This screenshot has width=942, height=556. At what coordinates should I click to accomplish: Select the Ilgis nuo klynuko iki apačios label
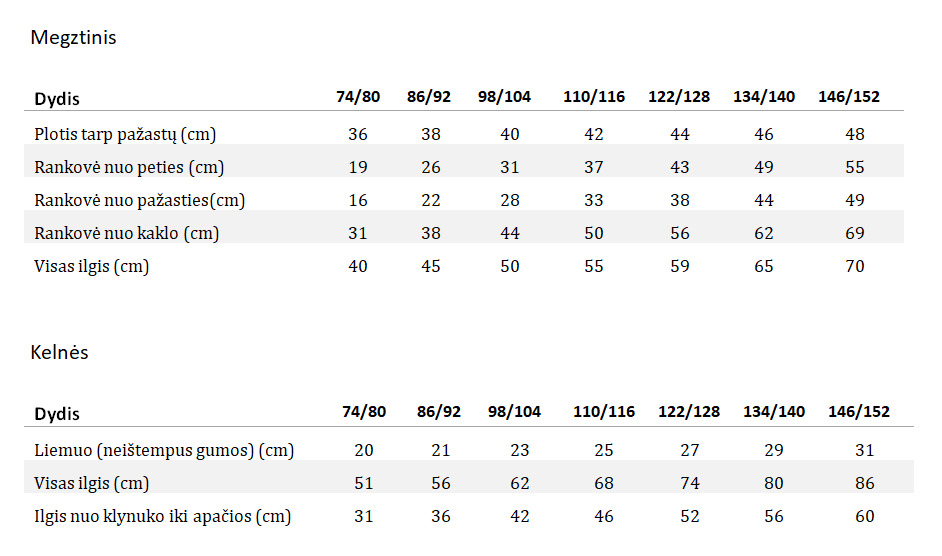pyautogui.click(x=162, y=516)
